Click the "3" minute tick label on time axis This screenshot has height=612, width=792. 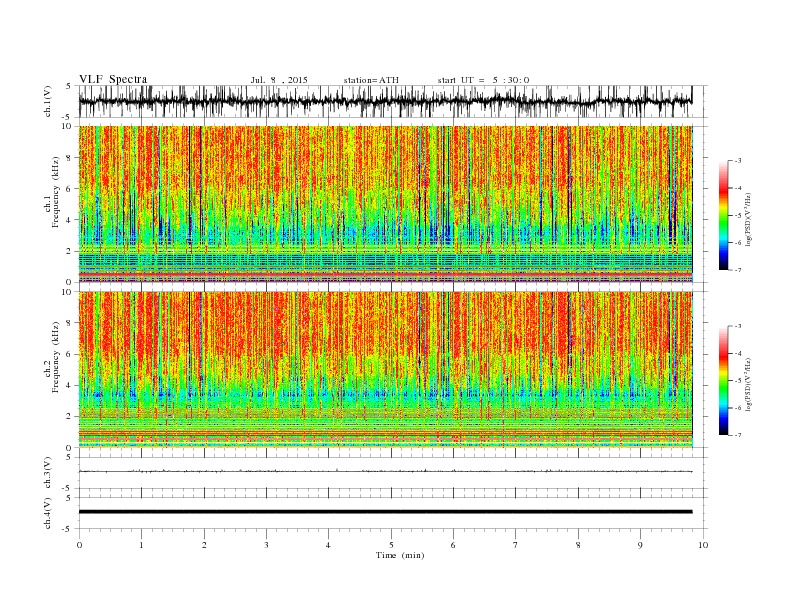click(266, 545)
